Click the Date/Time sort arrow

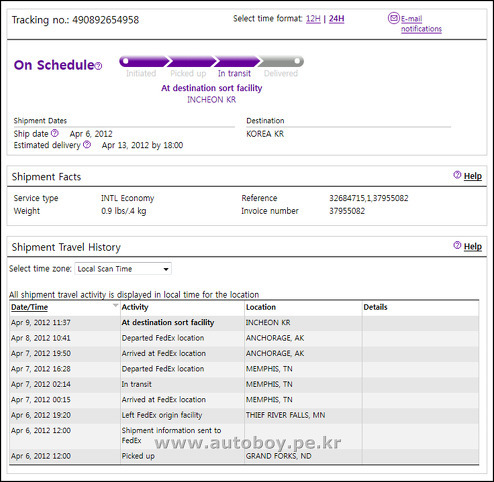115,305
